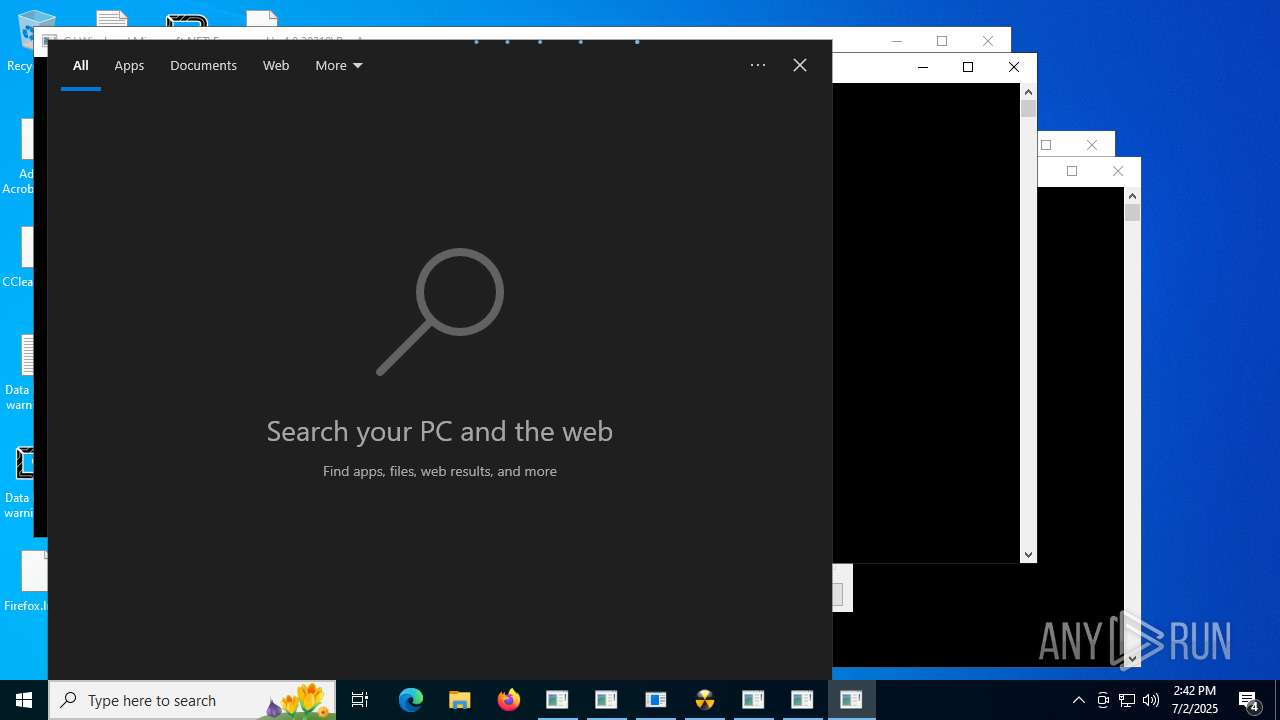Viewport: 1280px width, 720px height.
Task: Open volume control tray icon
Action: click(1151, 701)
